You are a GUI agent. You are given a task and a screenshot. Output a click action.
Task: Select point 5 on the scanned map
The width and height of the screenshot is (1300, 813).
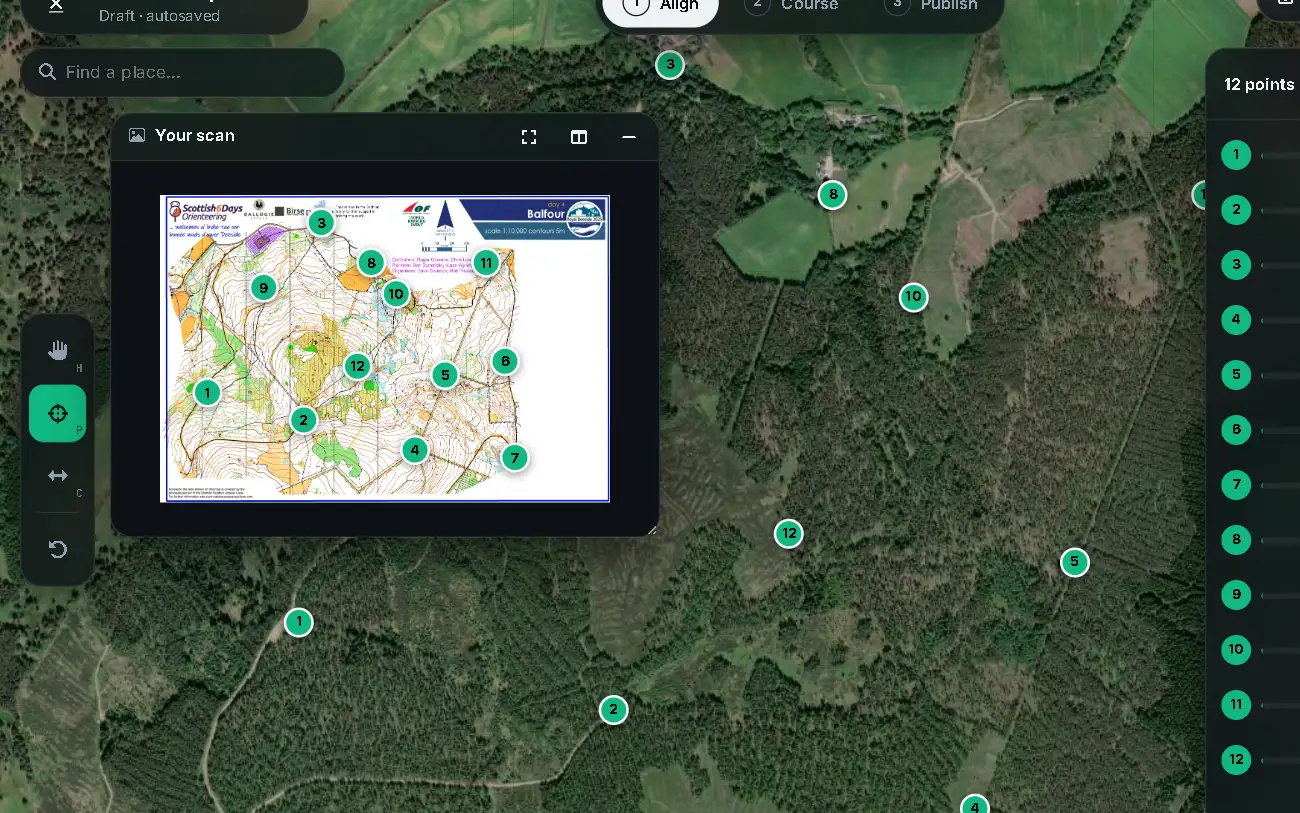tap(445, 375)
